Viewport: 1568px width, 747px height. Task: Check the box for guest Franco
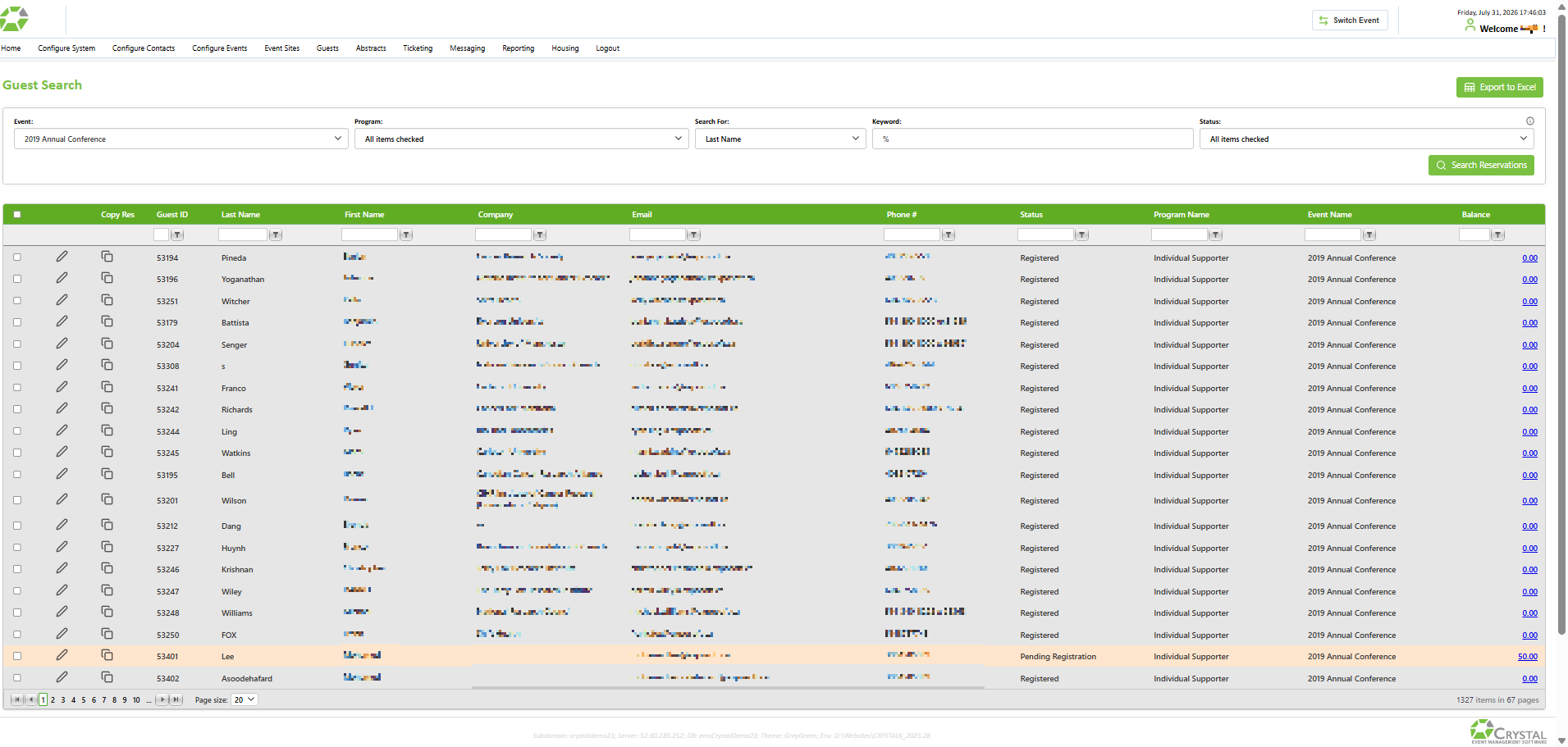(x=17, y=388)
